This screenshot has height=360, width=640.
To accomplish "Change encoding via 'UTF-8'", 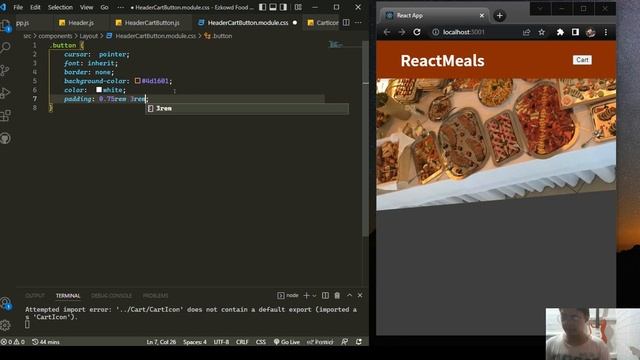I will click(x=221, y=342).
